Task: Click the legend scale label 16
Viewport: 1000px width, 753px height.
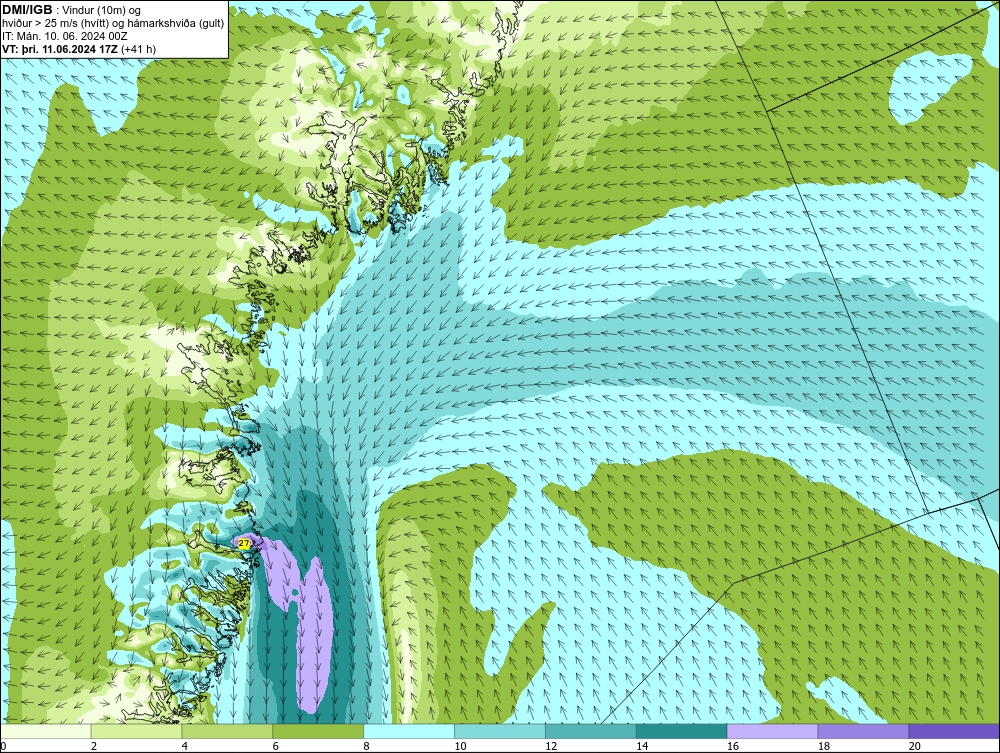Action: click(733, 746)
